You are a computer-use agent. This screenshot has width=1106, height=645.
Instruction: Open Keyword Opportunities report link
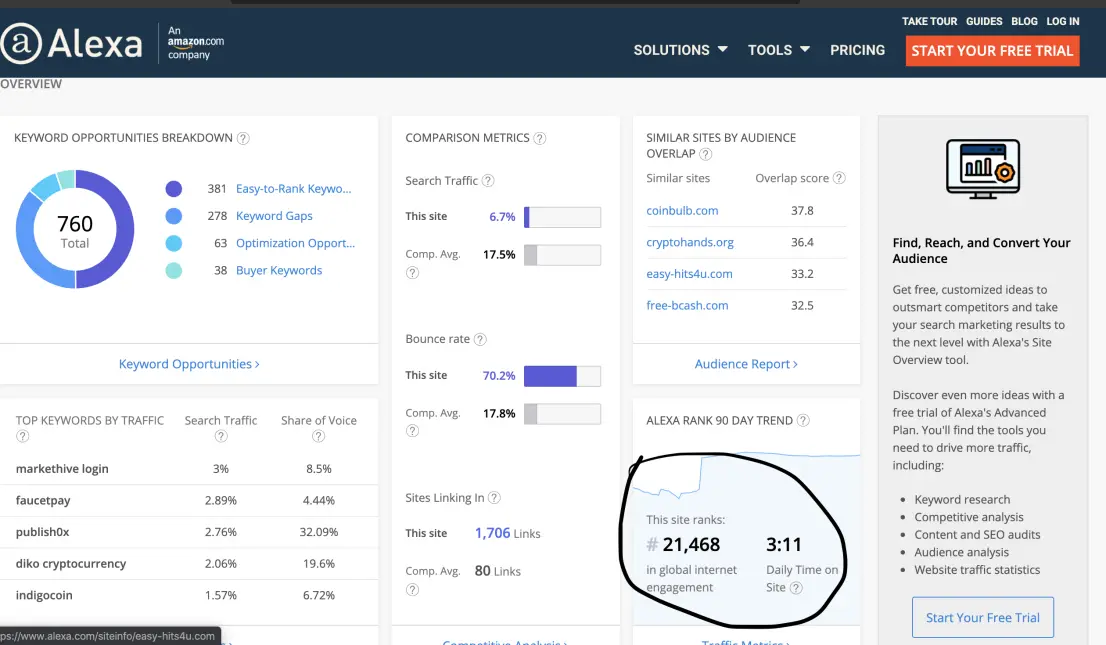point(189,364)
